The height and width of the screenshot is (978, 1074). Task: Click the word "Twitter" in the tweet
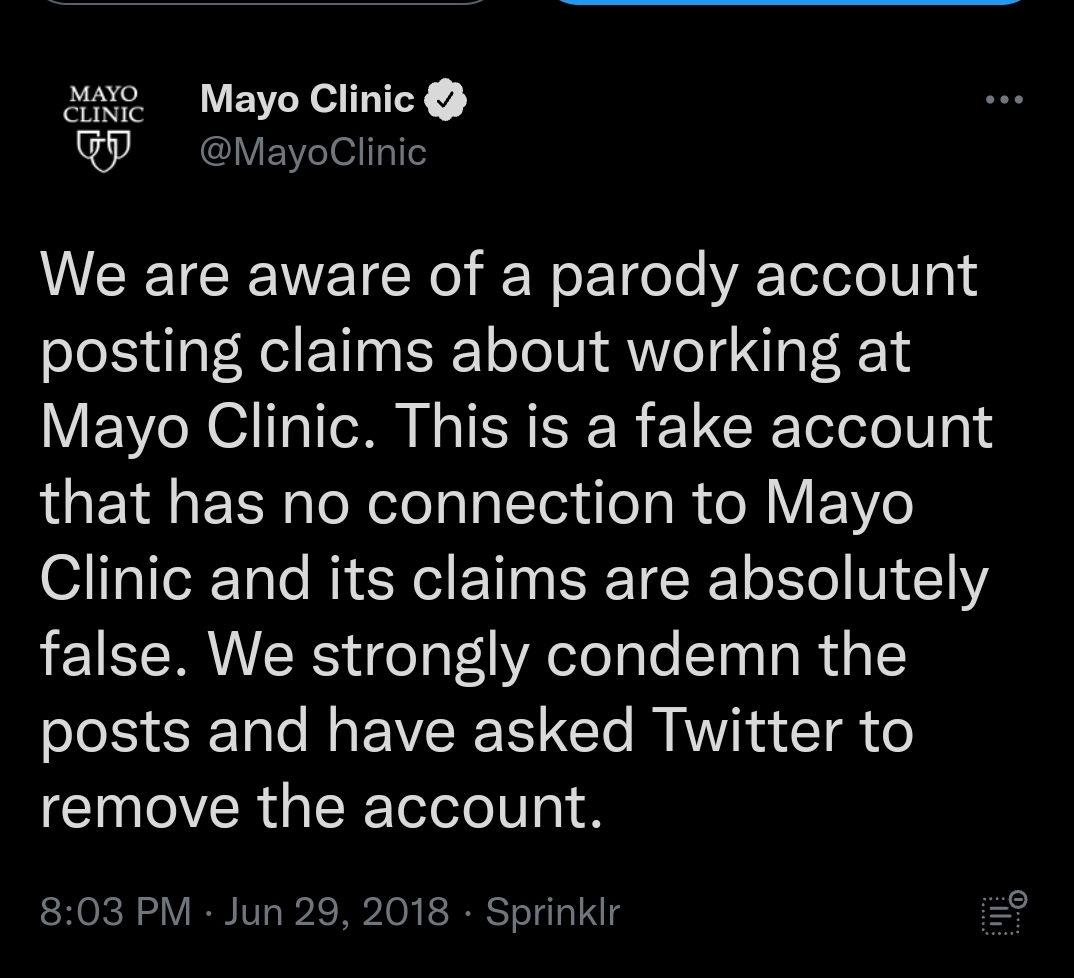[x=747, y=730]
